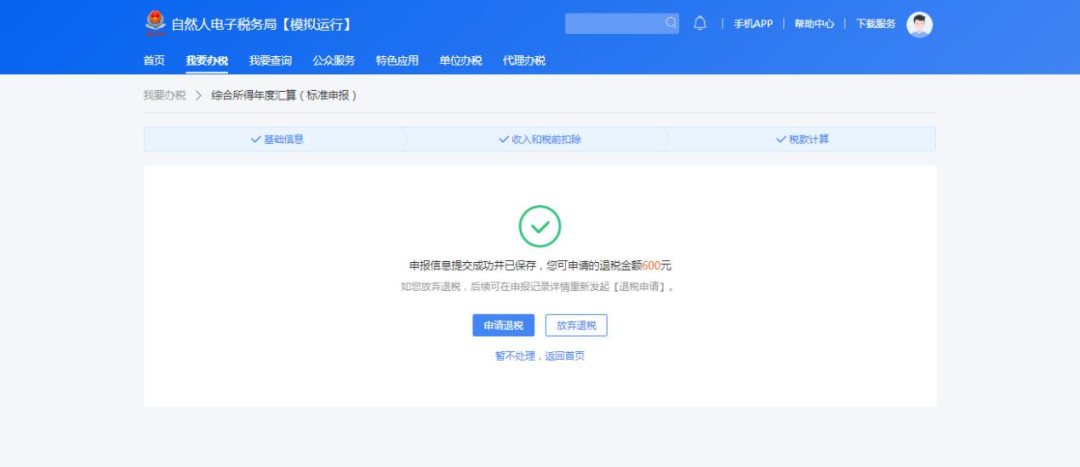Open the 下载服务 link
1080x467 pixels.
tap(875, 23)
